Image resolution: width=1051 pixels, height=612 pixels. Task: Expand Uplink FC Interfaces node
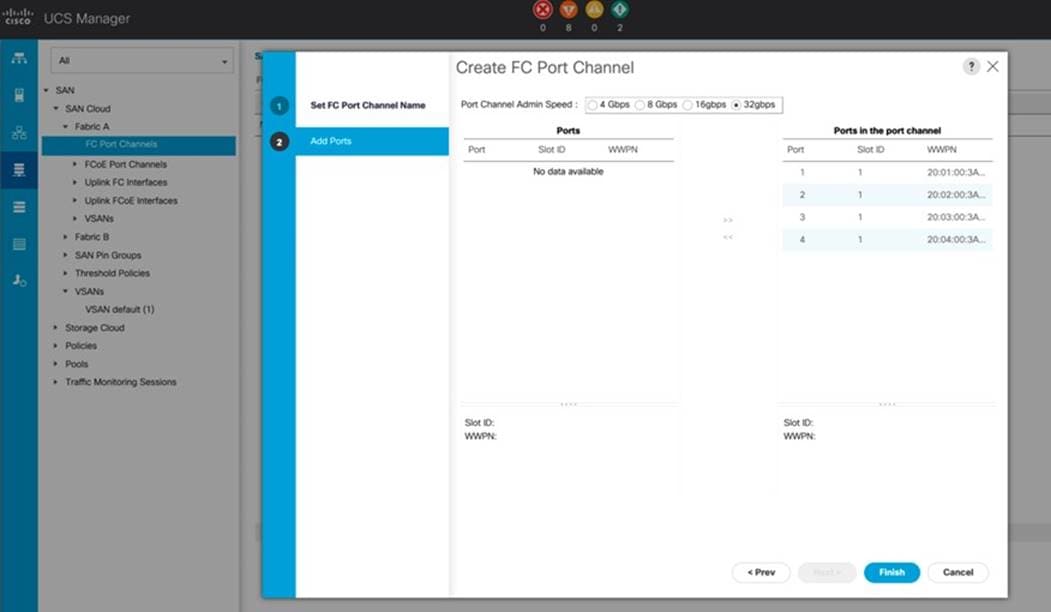(74, 182)
